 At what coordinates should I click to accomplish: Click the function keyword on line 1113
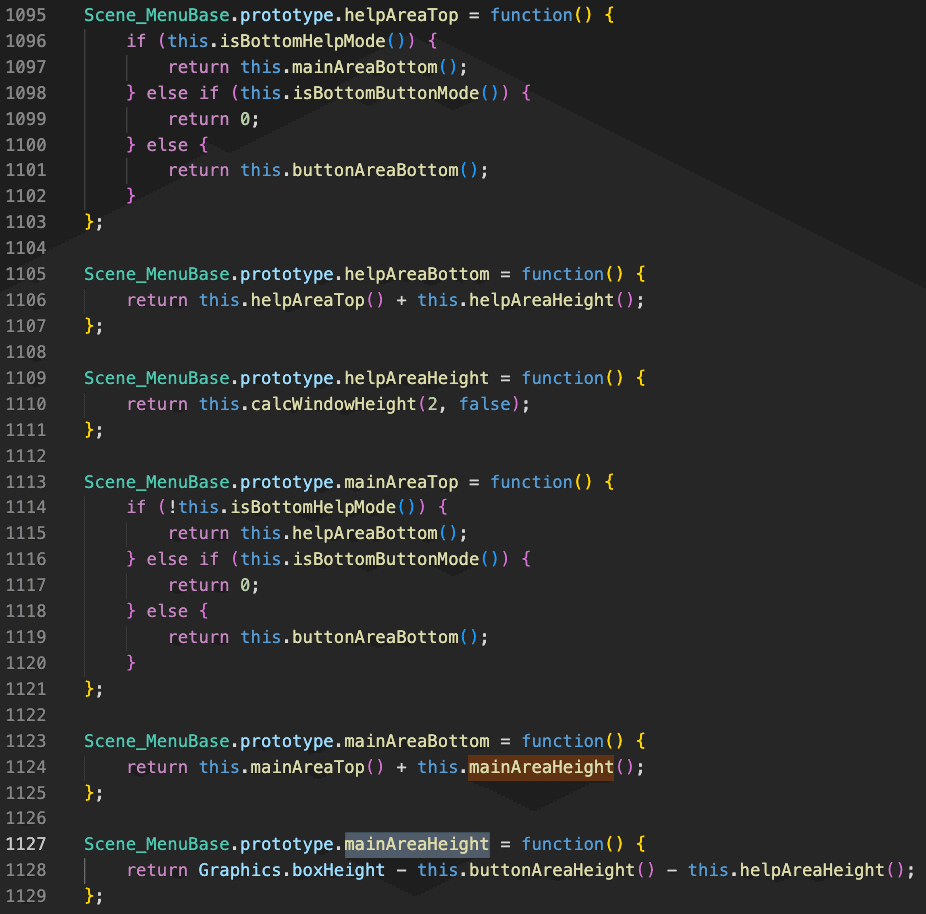(532, 482)
